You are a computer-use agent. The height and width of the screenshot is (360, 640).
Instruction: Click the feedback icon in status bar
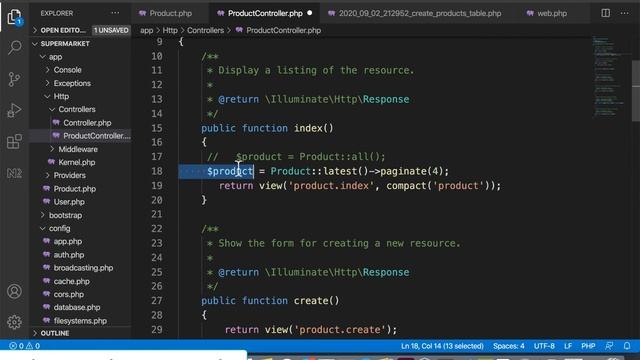point(609,346)
